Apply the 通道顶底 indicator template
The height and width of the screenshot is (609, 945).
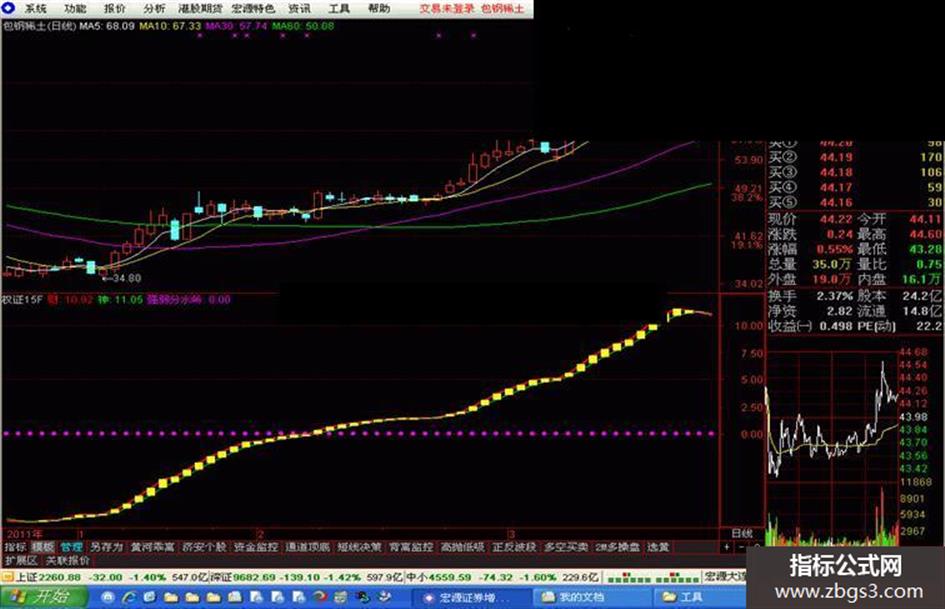(307, 547)
